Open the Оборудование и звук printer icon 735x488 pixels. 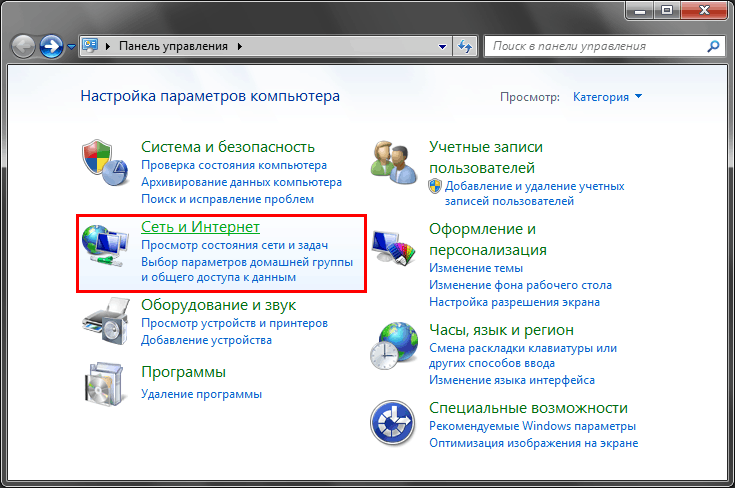(x=105, y=322)
